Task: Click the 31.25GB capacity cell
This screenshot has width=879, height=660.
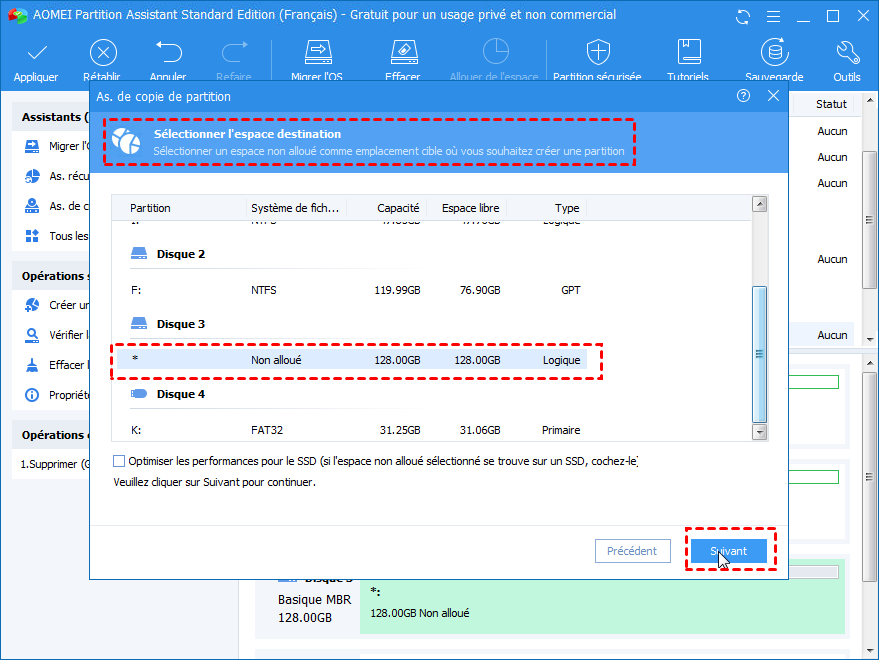Action: point(400,430)
